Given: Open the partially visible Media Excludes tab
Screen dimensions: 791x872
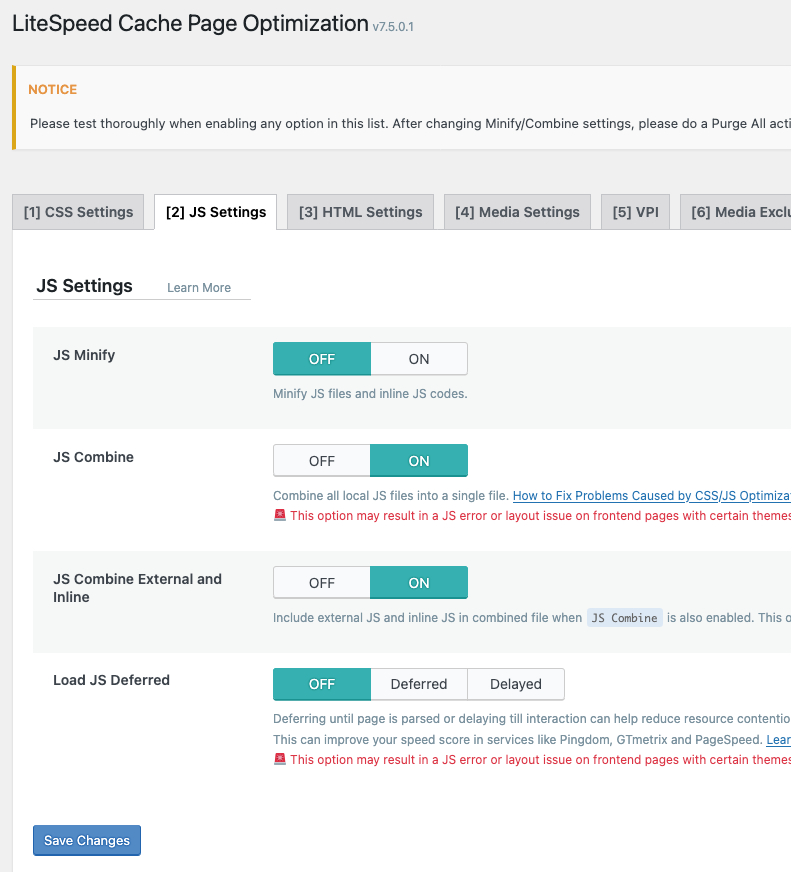Looking at the screenshot, I should pyautogui.click(x=738, y=212).
